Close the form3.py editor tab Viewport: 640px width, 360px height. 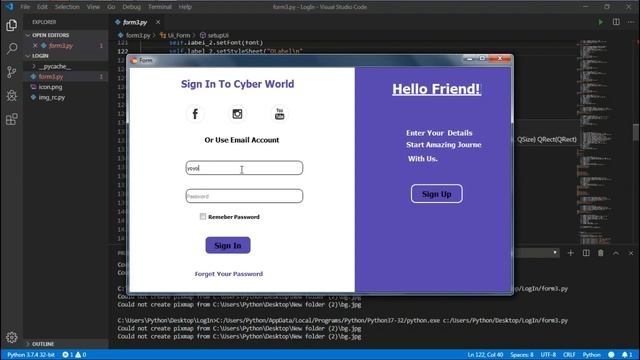pyautogui.click(x=158, y=22)
